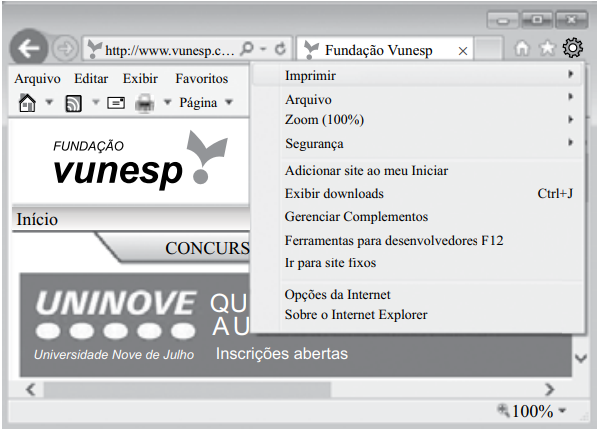The width and height of the screenshot is (597, 434).
Task: Select Adicionar site ao meu Iniciar
Action: click(x=417, y=171)
